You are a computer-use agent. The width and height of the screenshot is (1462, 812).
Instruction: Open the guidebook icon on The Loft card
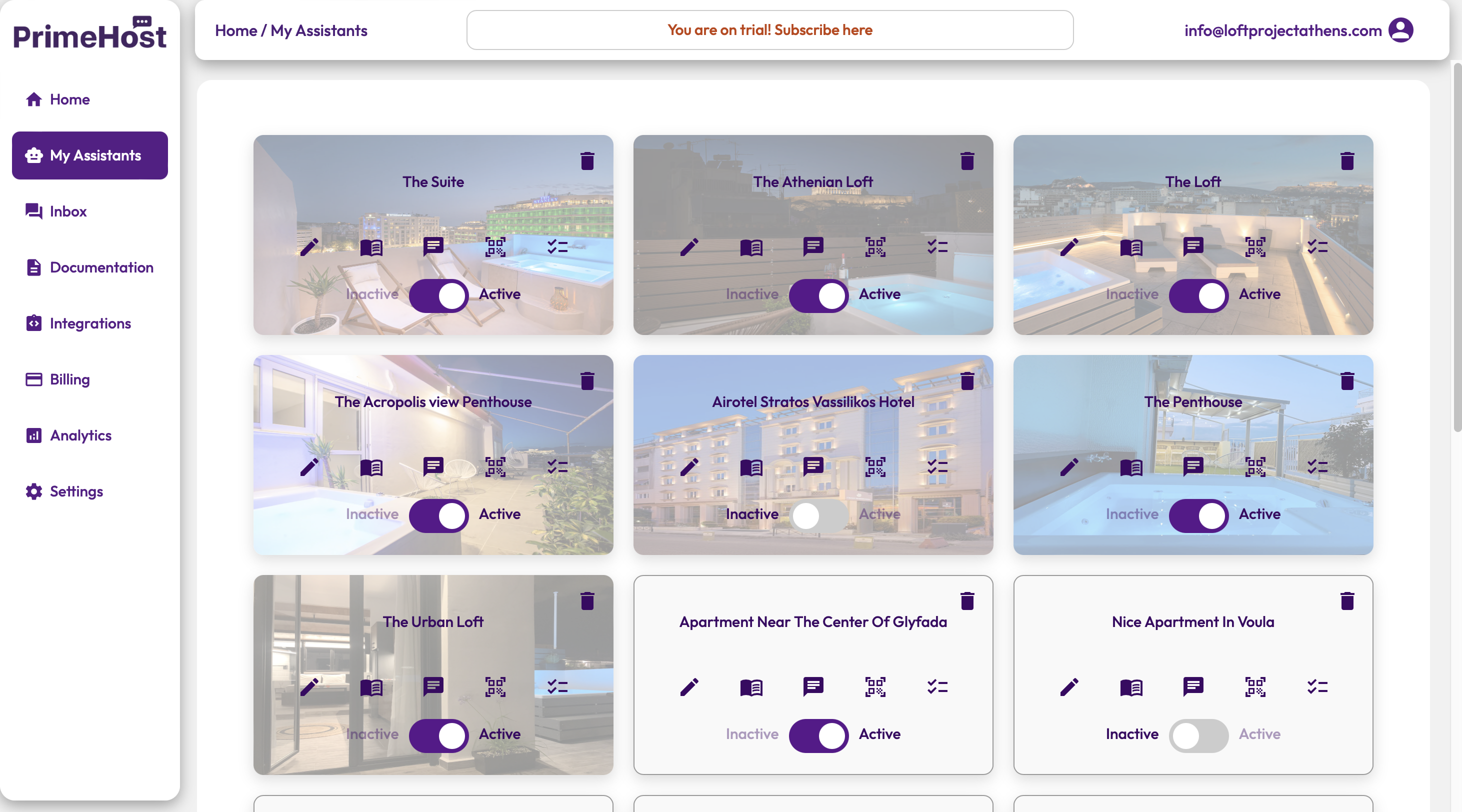1130,247
